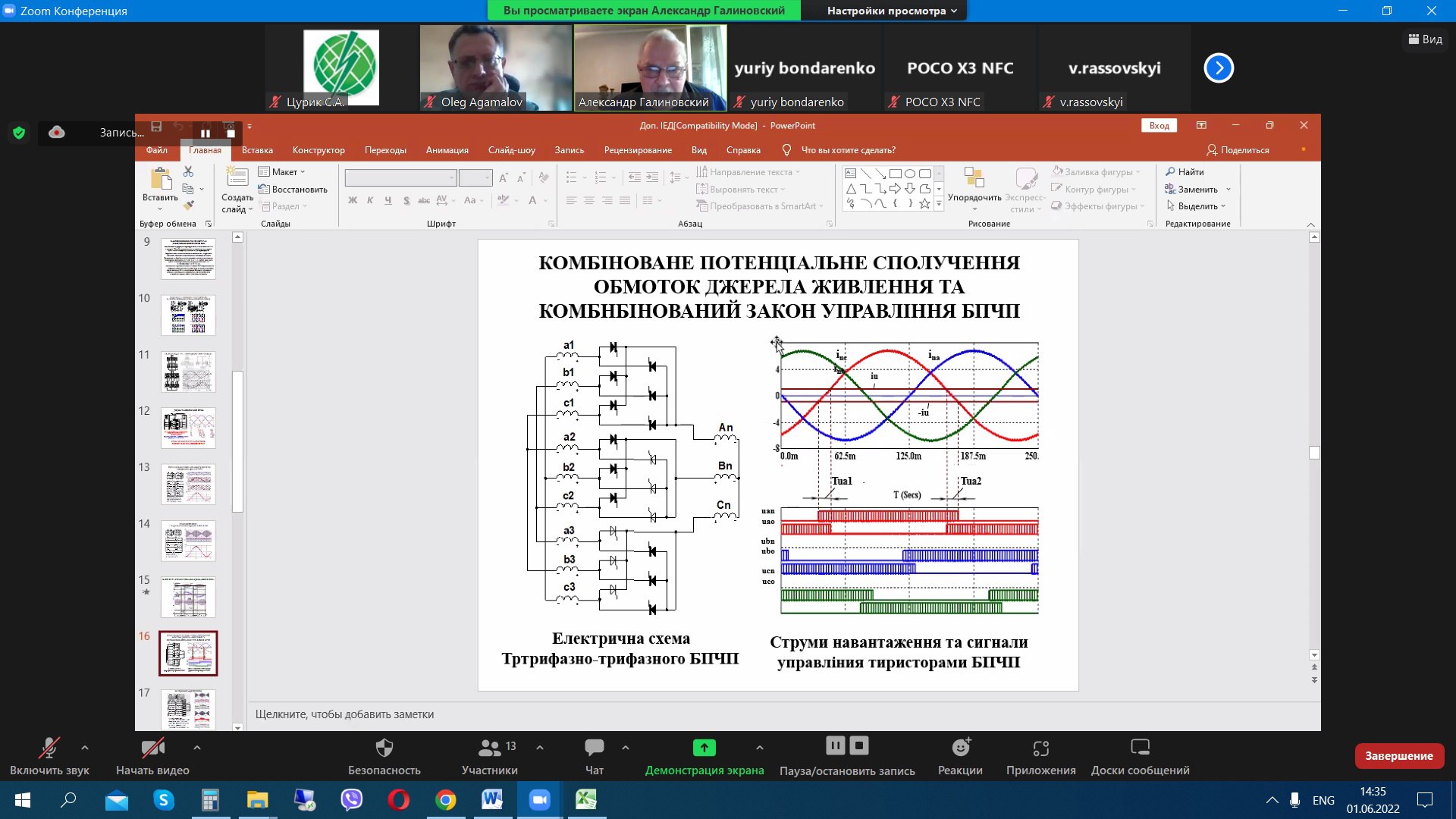The height and width of the screenshot is (819, 1456).
Task: Open Выделить select dropdown
Action: [1196, 206]
